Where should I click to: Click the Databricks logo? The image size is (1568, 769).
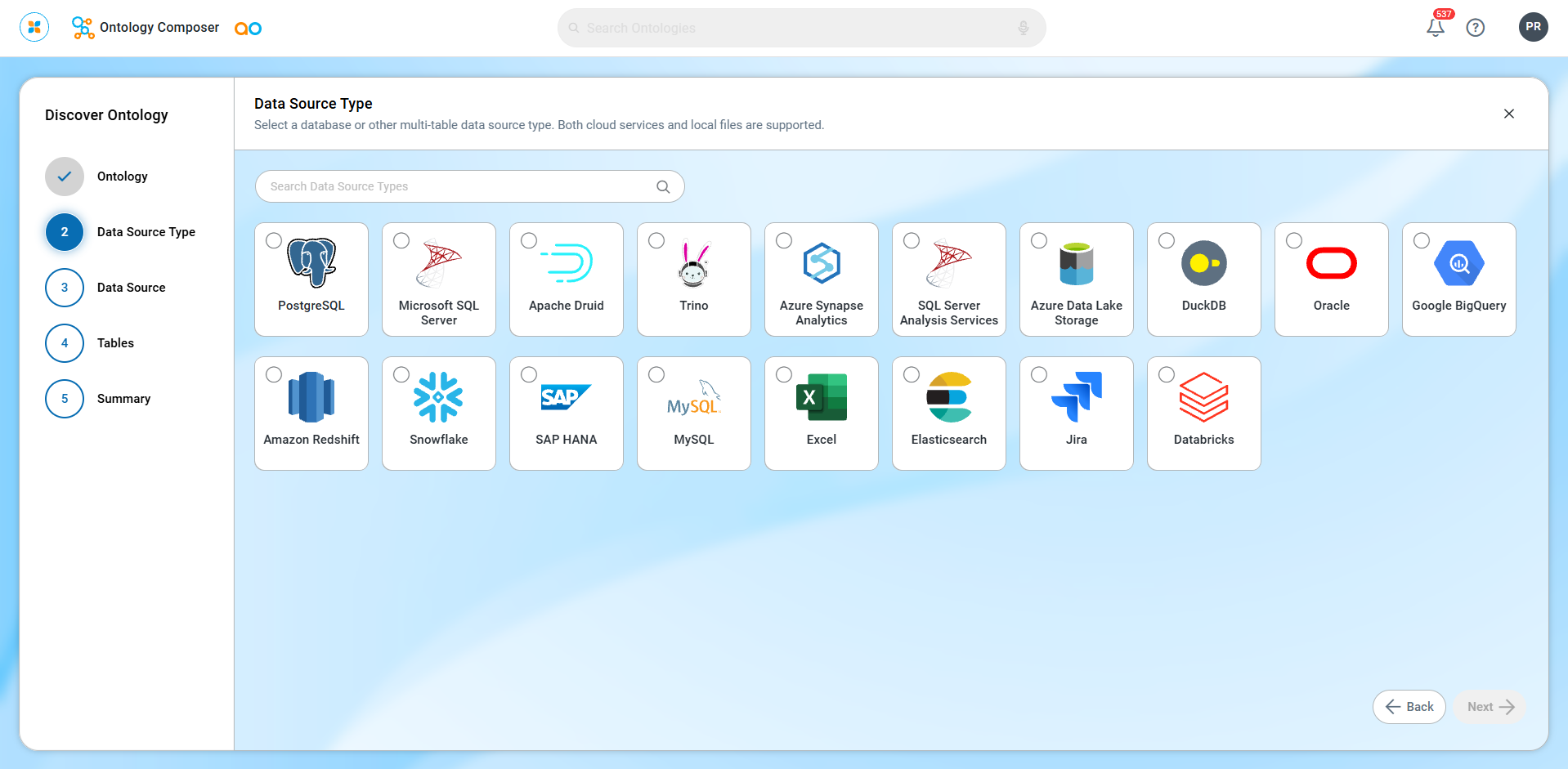[x=1204, y=397]
